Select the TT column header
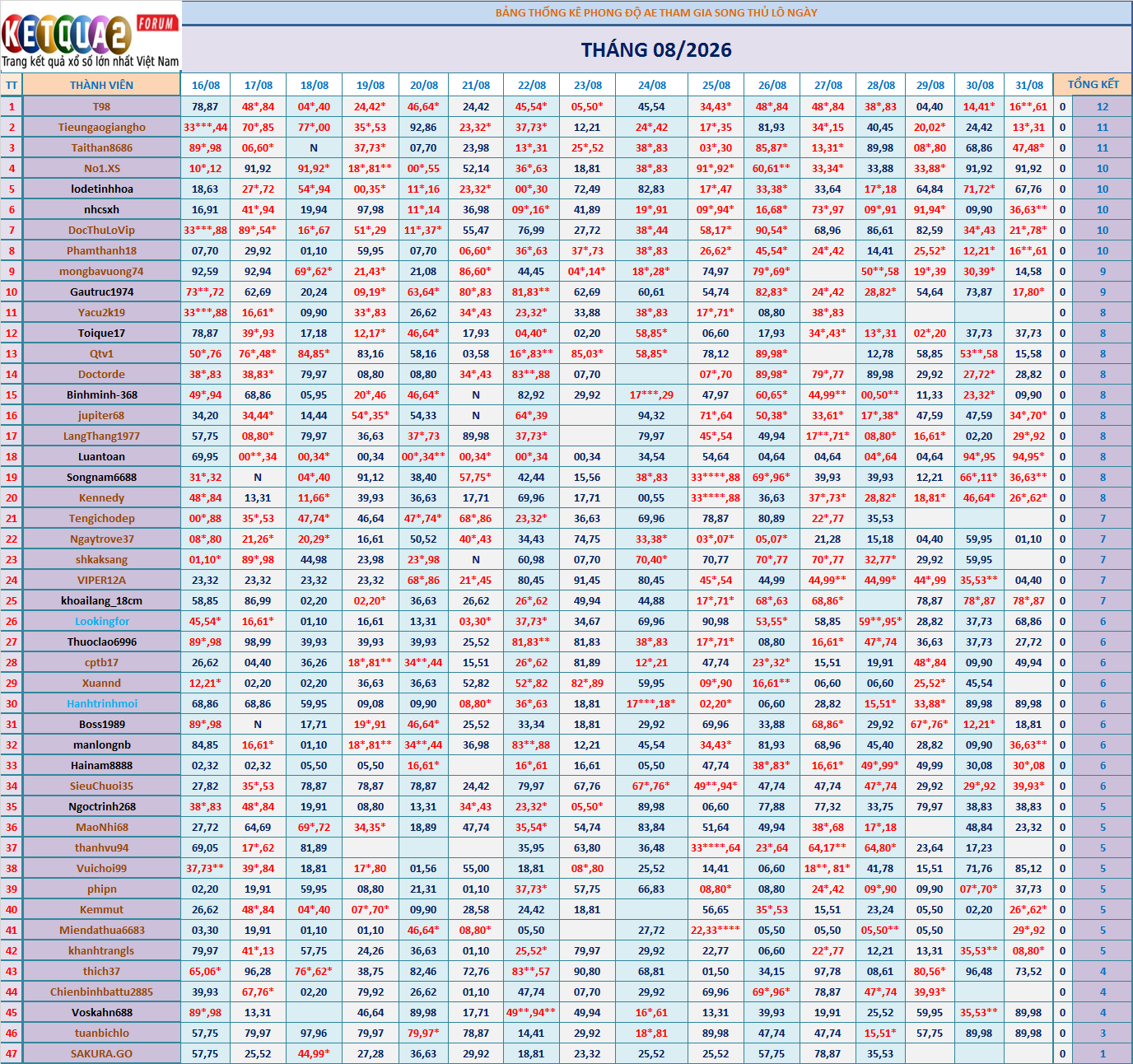Viewport: 1133px width, 1064px height. click(12, 85)
